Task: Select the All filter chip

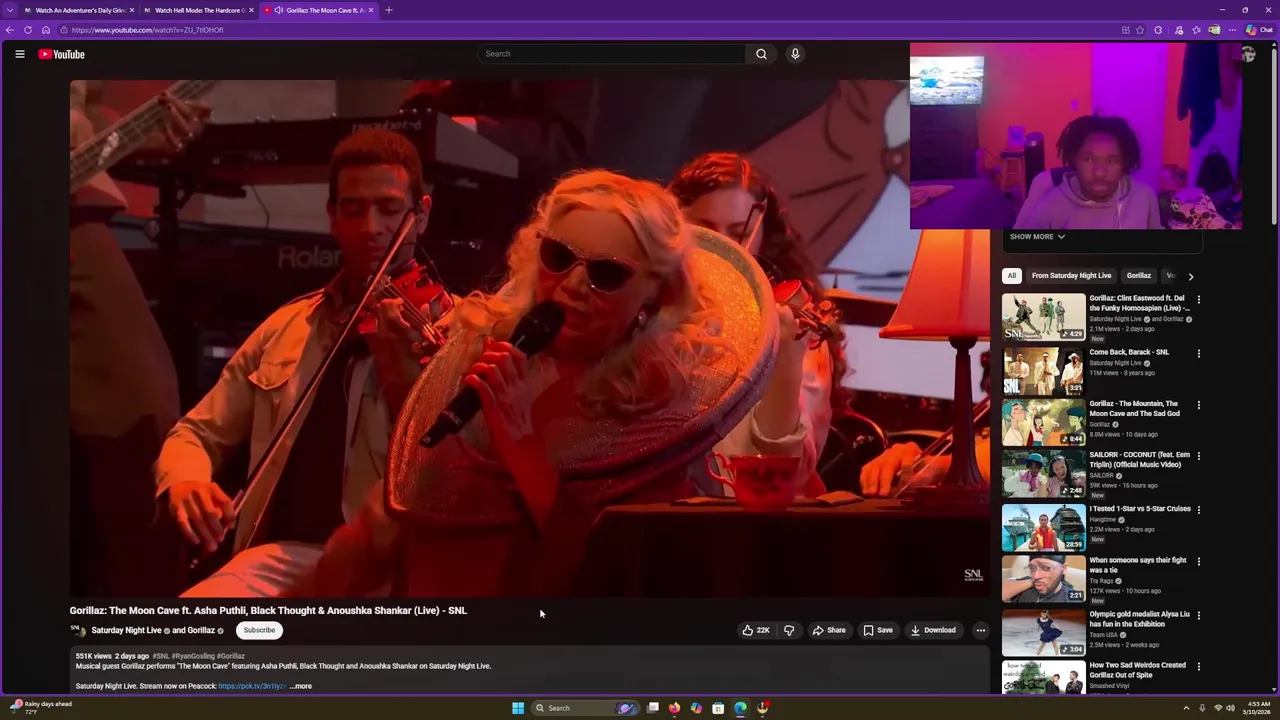Action: pos(1012,276)
